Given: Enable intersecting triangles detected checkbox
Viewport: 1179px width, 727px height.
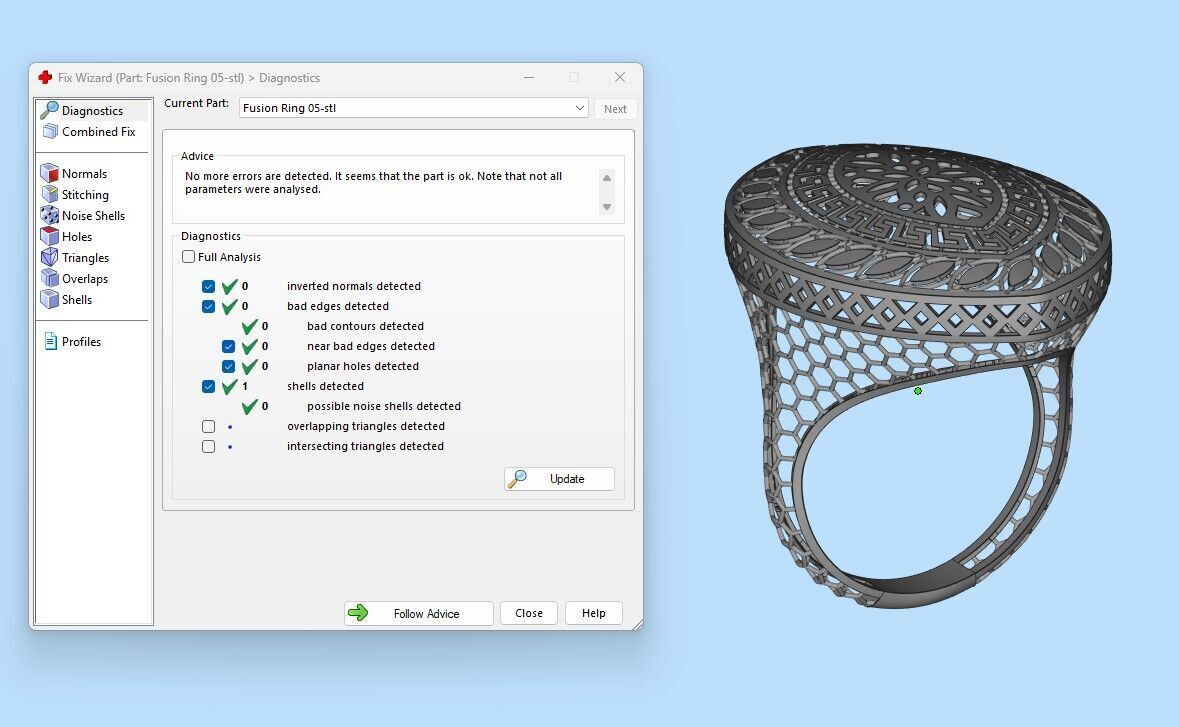Looking at the screenshot, I should click(x=208, y=447).
